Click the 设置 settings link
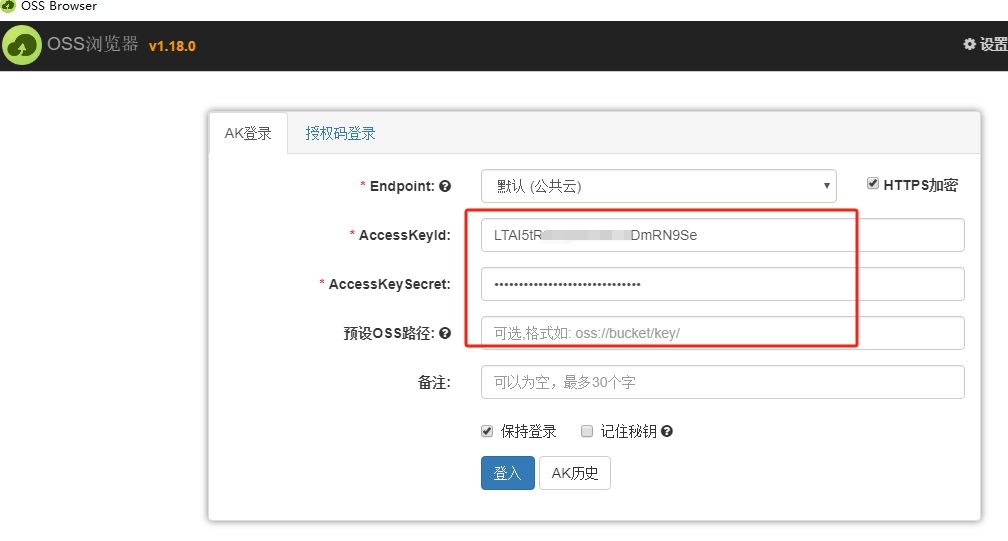The height and width of the screenshot is (541, 1008). (x=993, y=44)
